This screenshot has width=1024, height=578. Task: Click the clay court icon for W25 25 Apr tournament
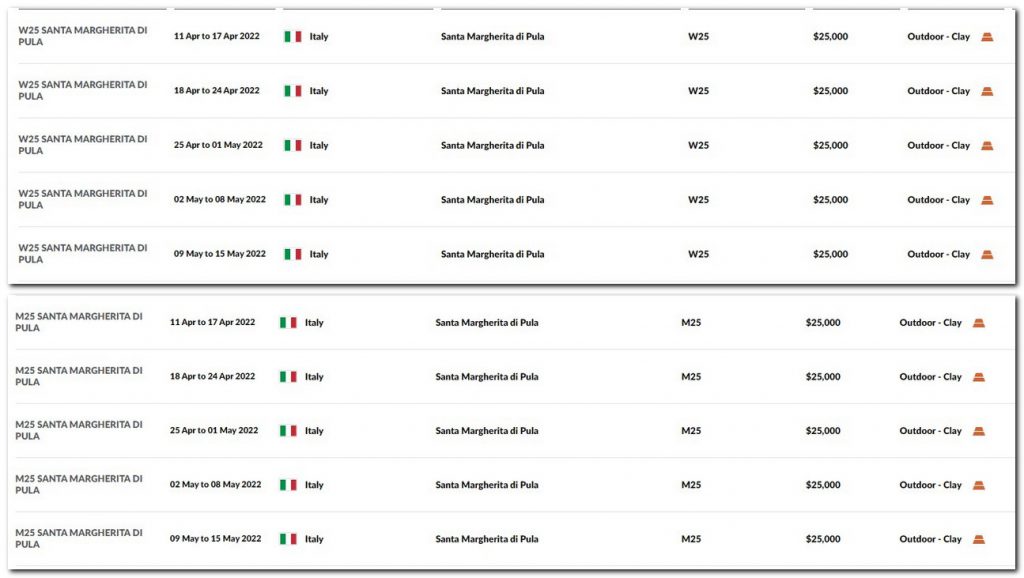pyautogui.click(x=987, y=146)
